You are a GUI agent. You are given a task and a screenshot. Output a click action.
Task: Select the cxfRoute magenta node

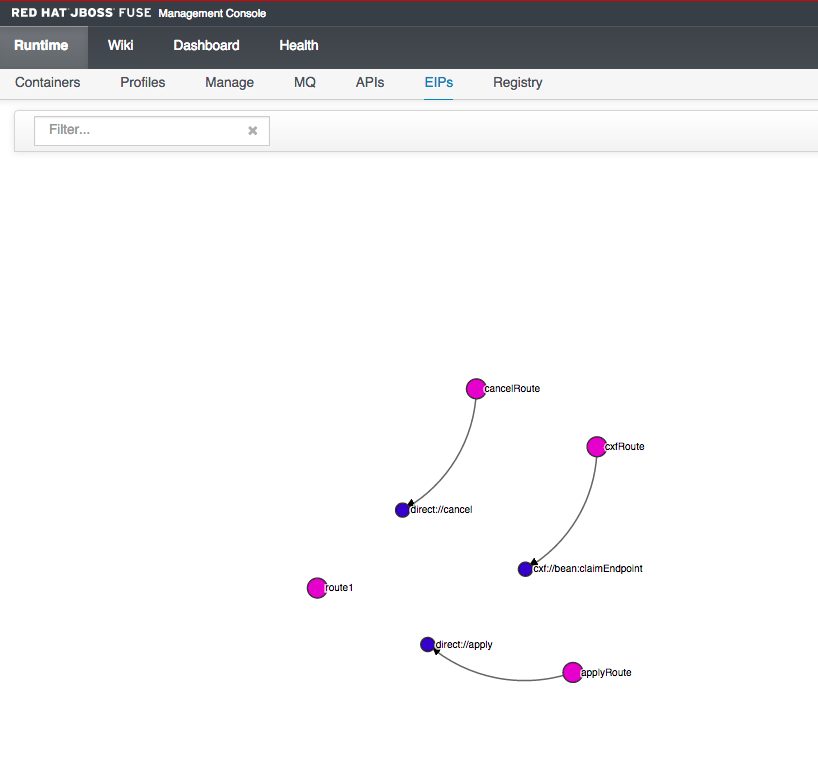point(596,447)
